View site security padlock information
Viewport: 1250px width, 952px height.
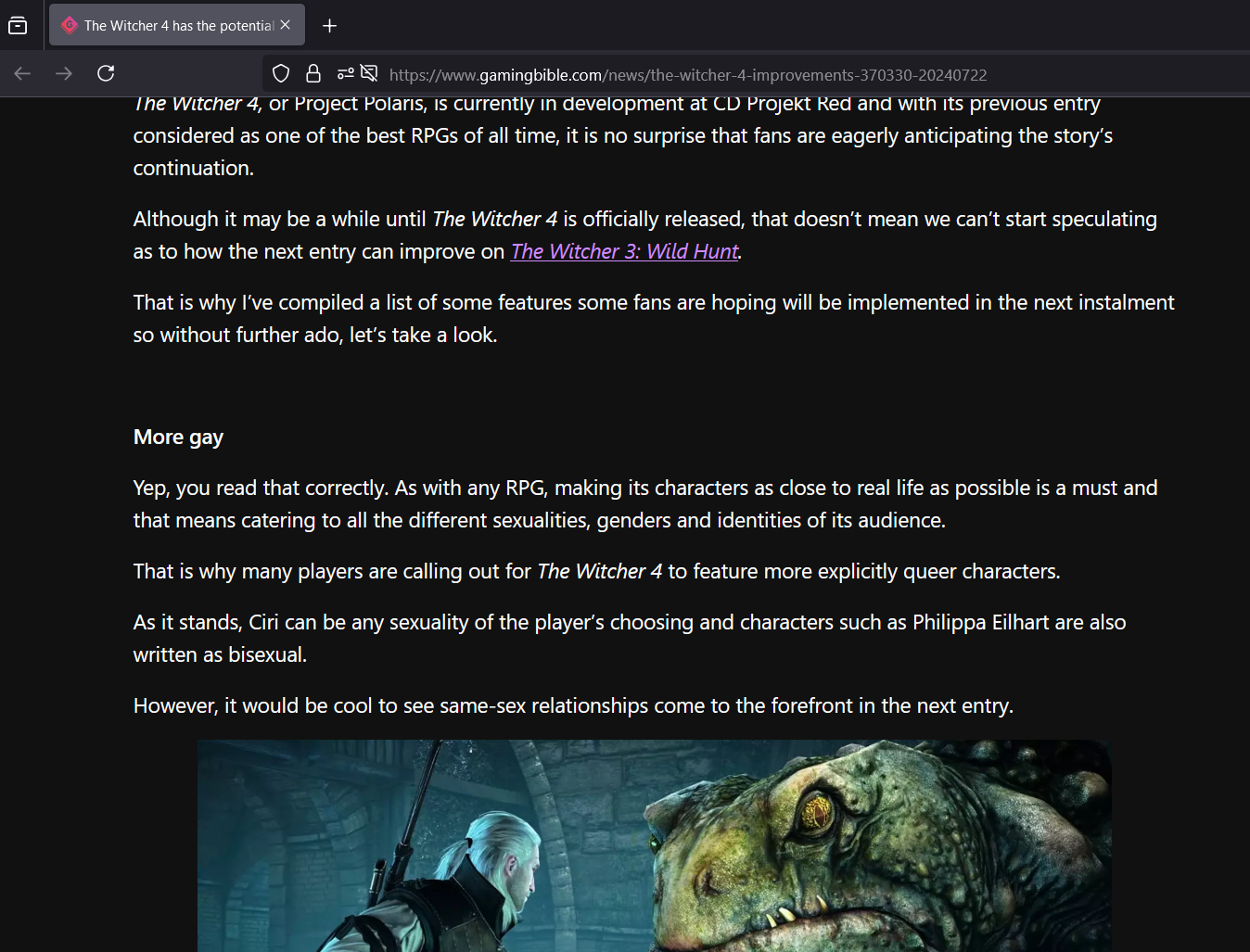[x=313, y=74]
